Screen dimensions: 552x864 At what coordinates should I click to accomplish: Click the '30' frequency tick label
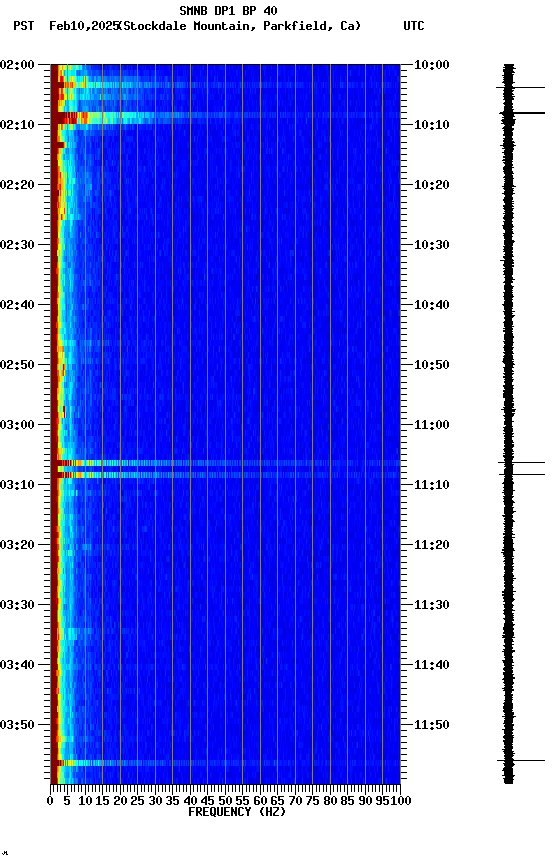tap(155, 801)
